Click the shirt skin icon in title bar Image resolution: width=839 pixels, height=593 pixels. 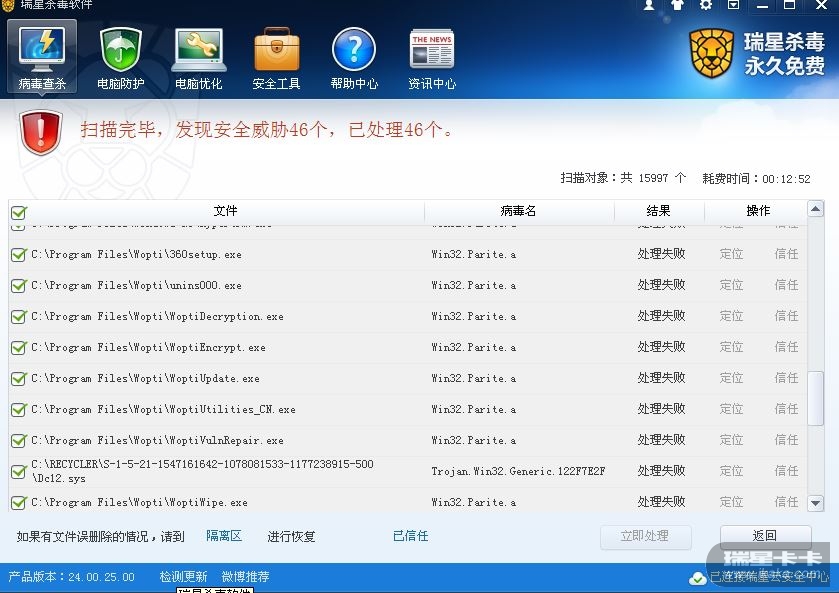(x=677, y=5)
